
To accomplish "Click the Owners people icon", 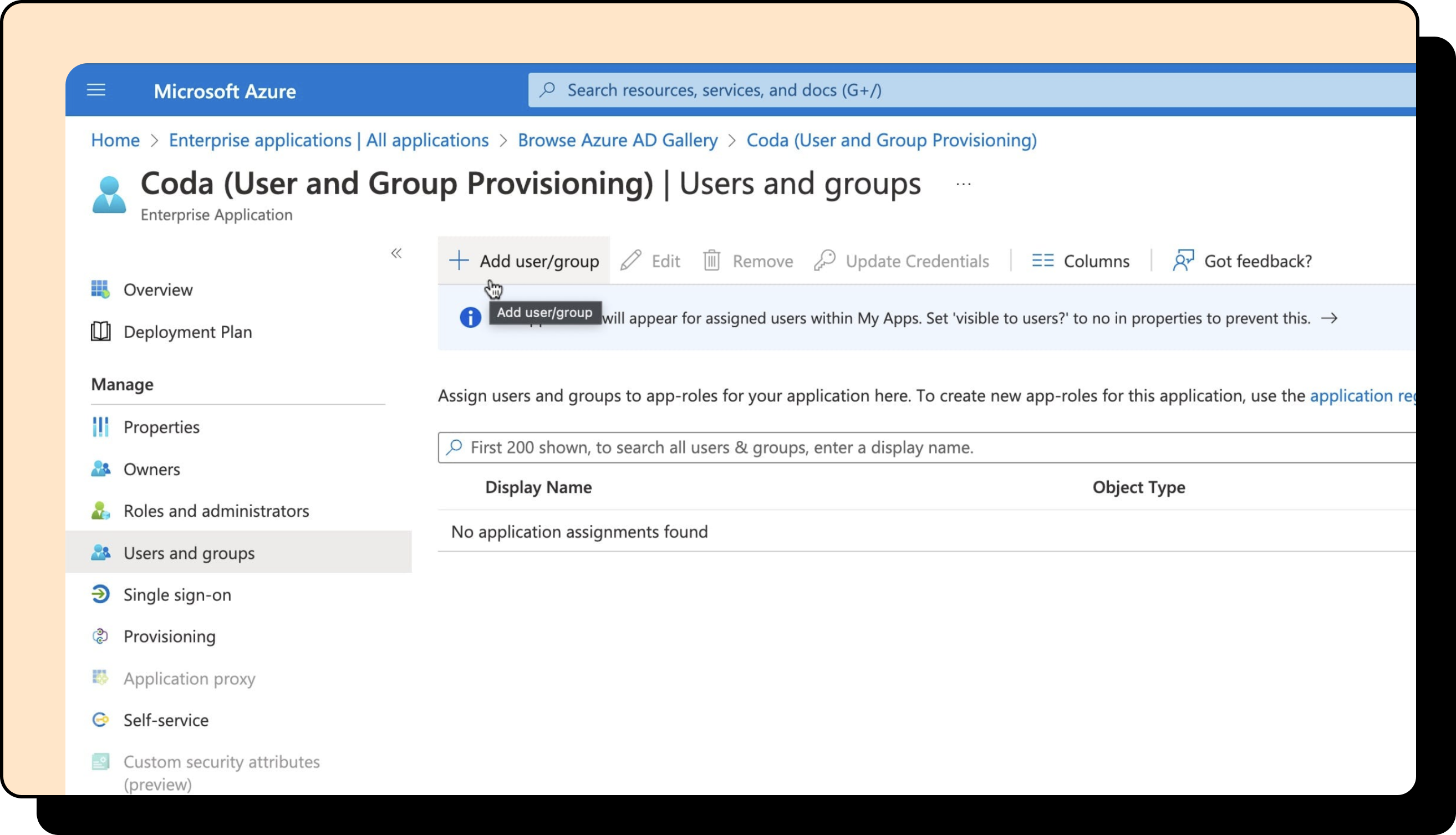I will (101, 469).
